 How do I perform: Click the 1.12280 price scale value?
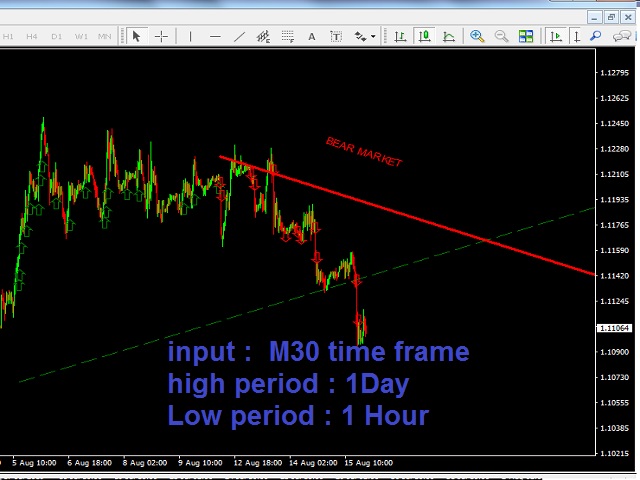pyautogui.click(x=615, y=149)
